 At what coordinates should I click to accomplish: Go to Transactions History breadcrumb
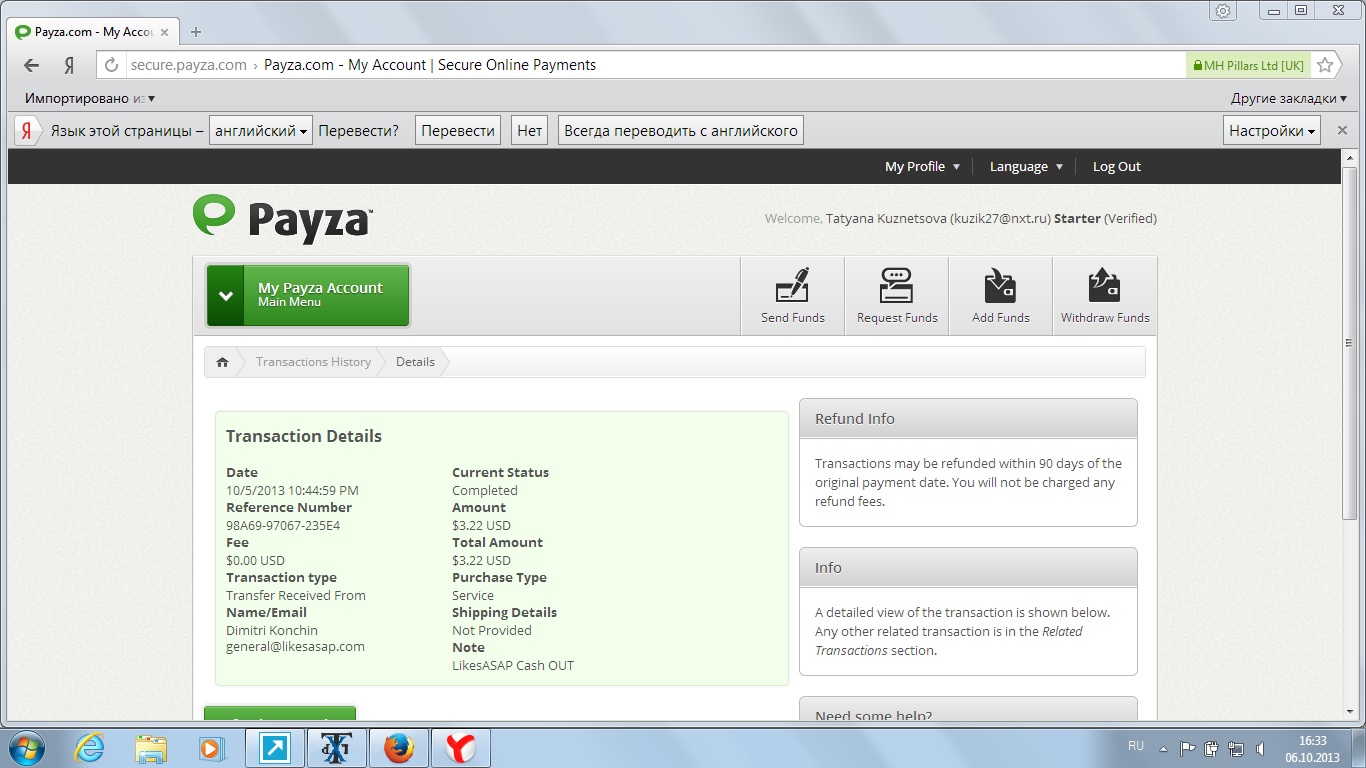[x=313, y=362]
